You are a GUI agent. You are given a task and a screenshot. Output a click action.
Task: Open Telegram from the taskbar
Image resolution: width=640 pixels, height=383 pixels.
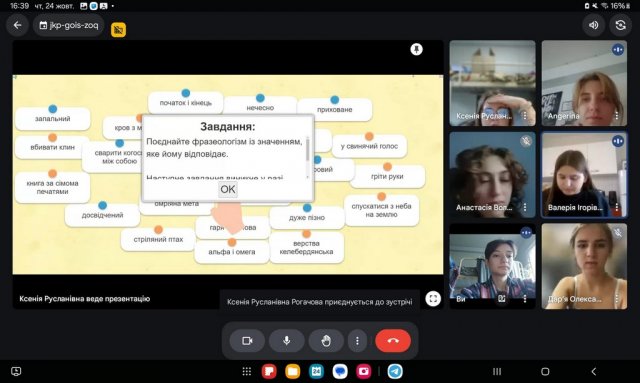pos(395,371)
